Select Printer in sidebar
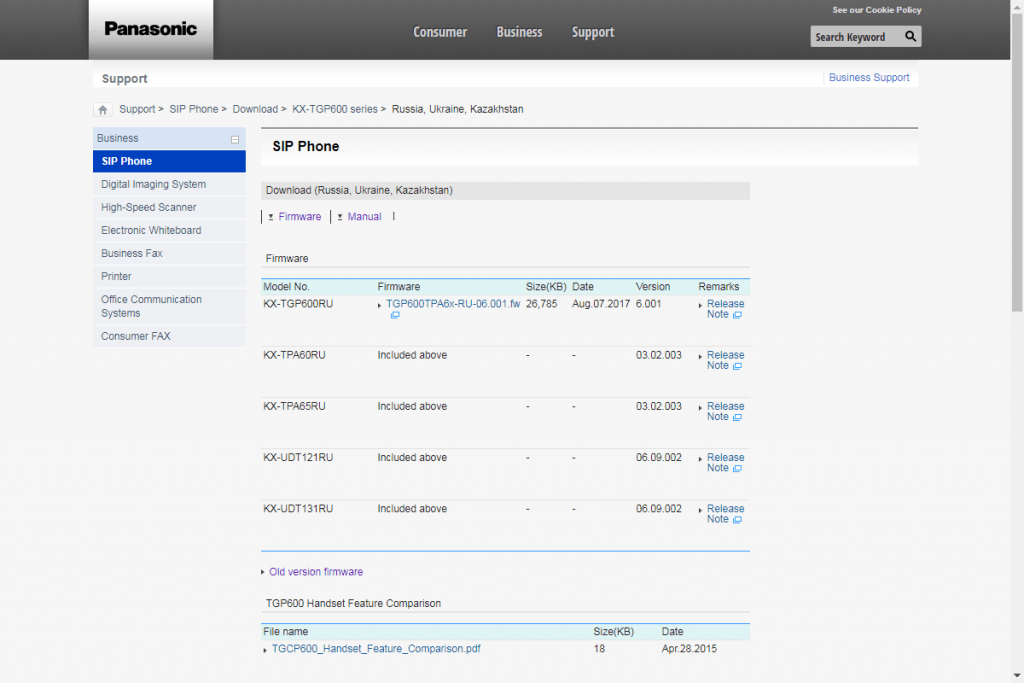1024x683 pixels. (x=169, y=276)
